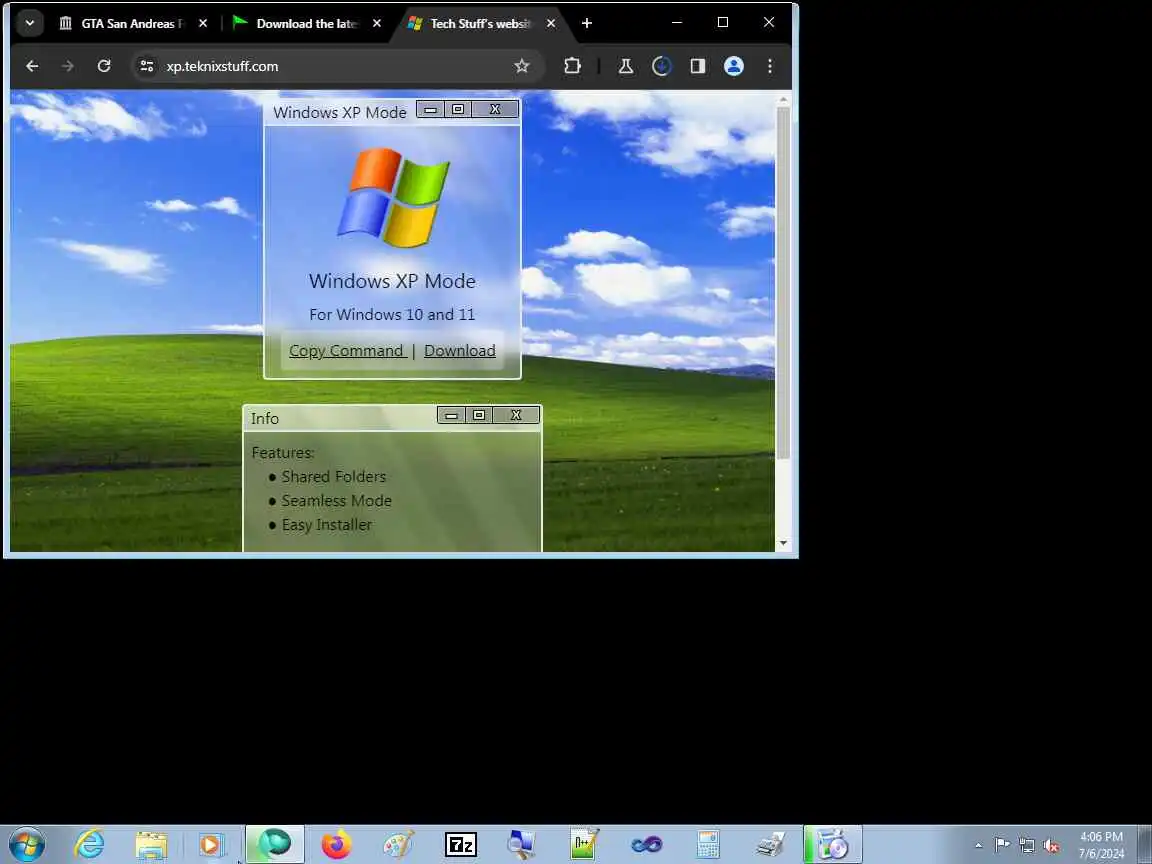Switch to Download the latest tab

[308, 24]
